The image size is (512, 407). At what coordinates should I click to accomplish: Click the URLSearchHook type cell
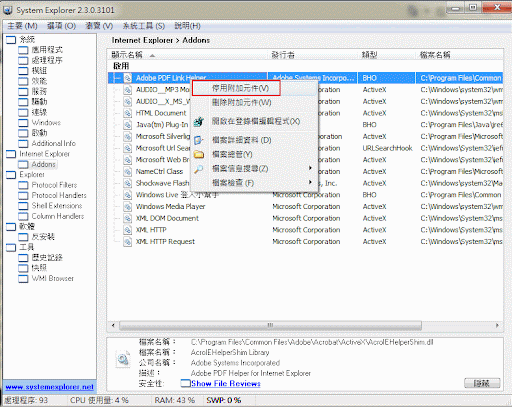(387, 148)
